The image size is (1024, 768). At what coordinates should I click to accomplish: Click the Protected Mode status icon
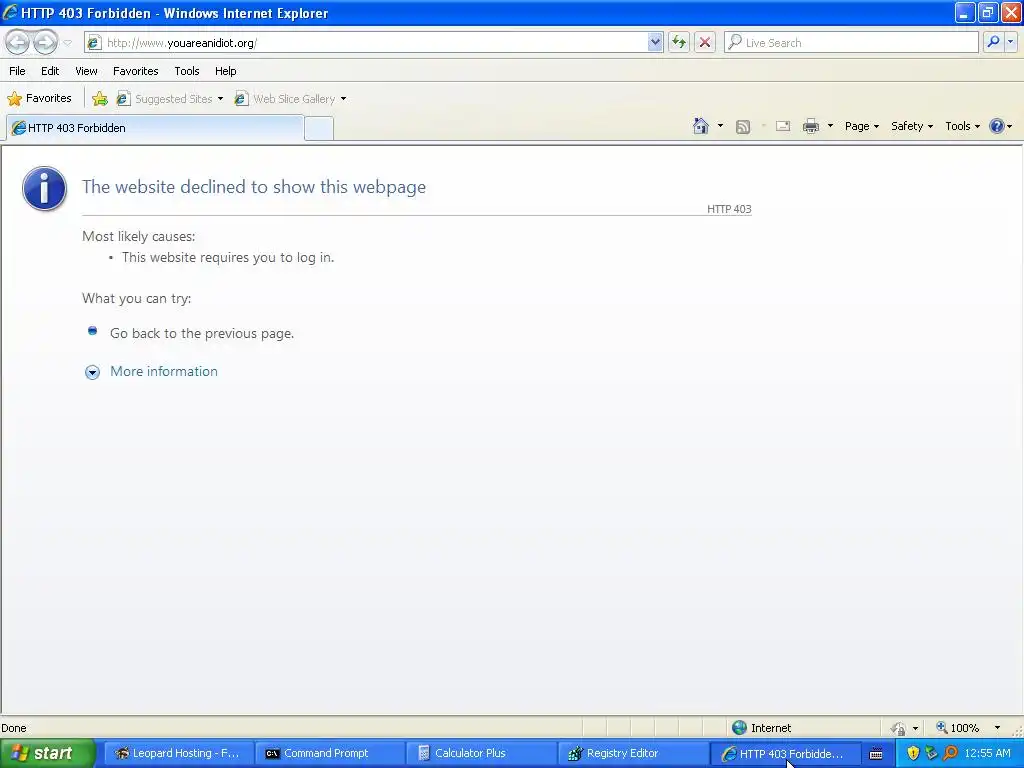[899, 728]
